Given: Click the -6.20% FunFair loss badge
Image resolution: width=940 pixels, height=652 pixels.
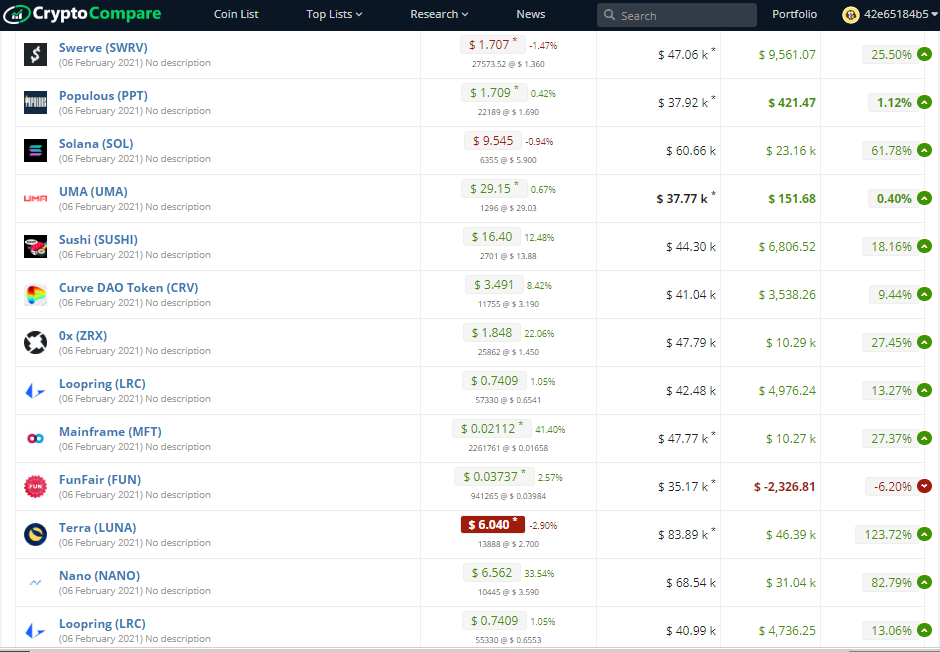Looking at the screenshot, I should (892, 486).
